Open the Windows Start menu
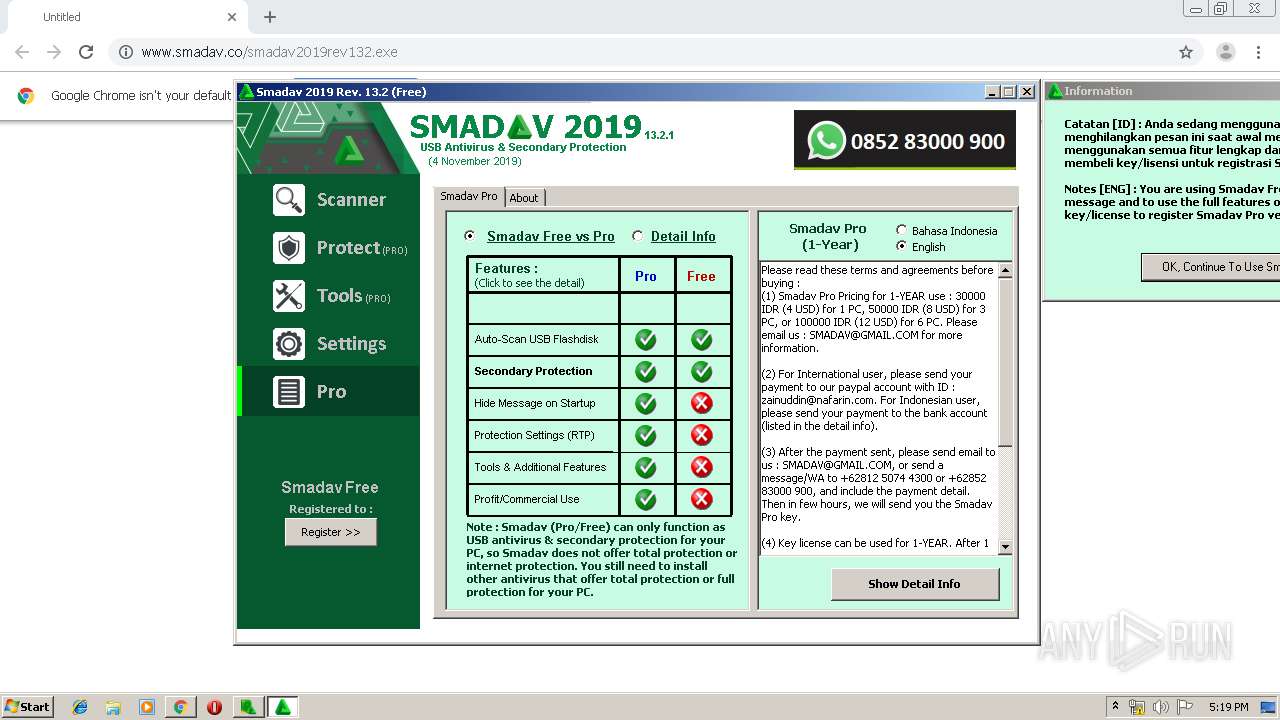1280x720 pixels. pos(28,707)
